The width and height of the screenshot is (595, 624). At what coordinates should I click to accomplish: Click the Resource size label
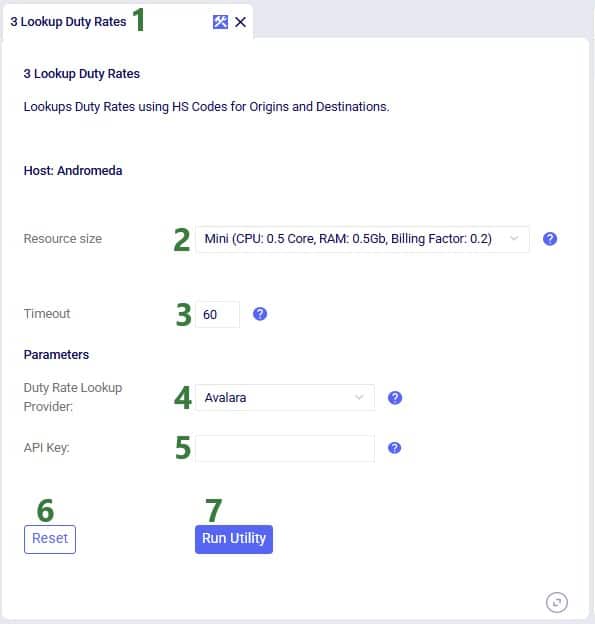coord(63,239)
